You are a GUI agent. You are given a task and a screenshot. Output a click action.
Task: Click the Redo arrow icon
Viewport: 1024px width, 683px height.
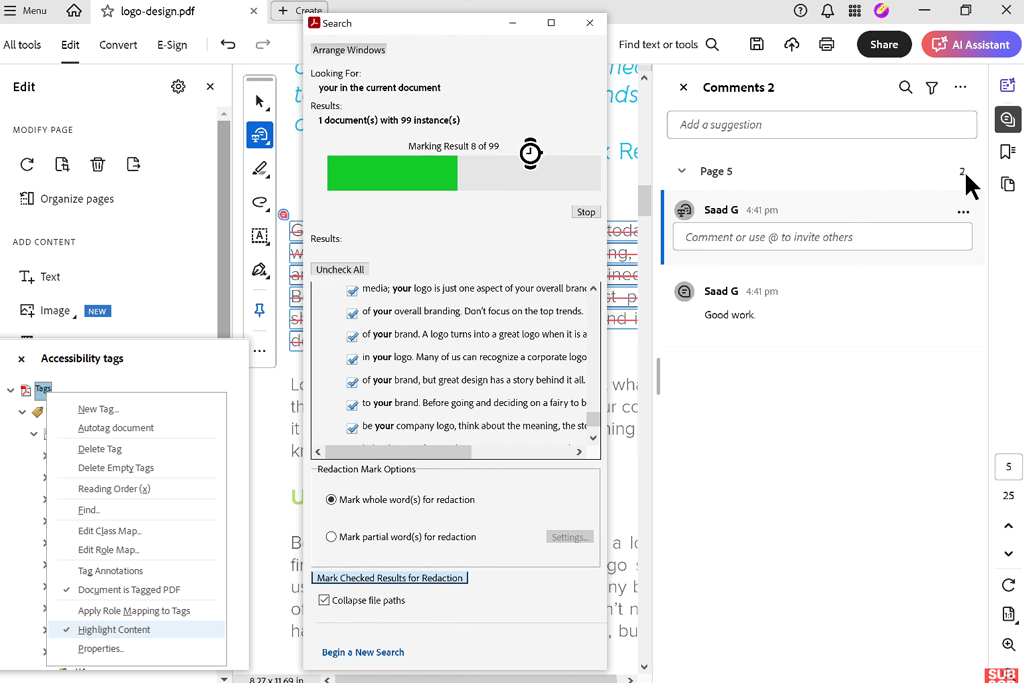pyautogui.click(x=263, y=44)
